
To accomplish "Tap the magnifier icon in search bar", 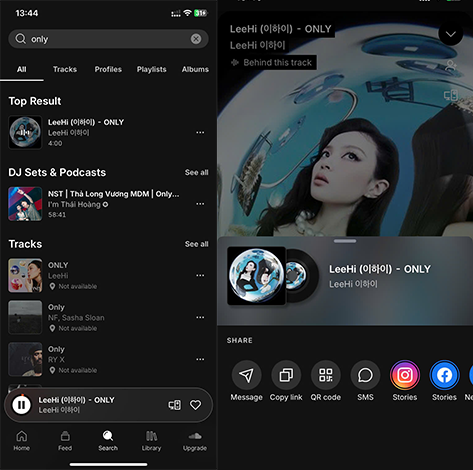I will tap(20, 39).
